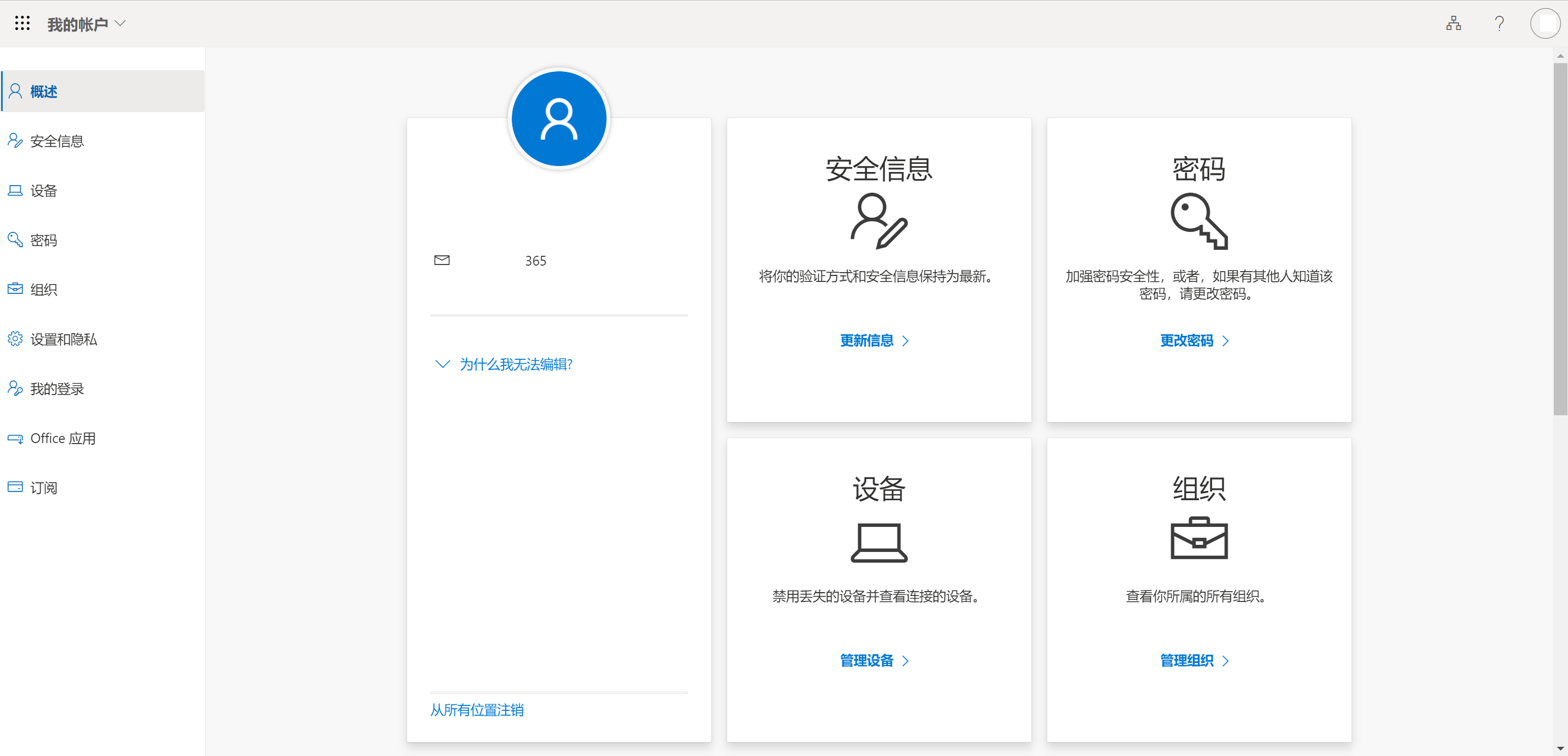
Task: Select Office 应用 in the sidebar
Action: [63, 438]
